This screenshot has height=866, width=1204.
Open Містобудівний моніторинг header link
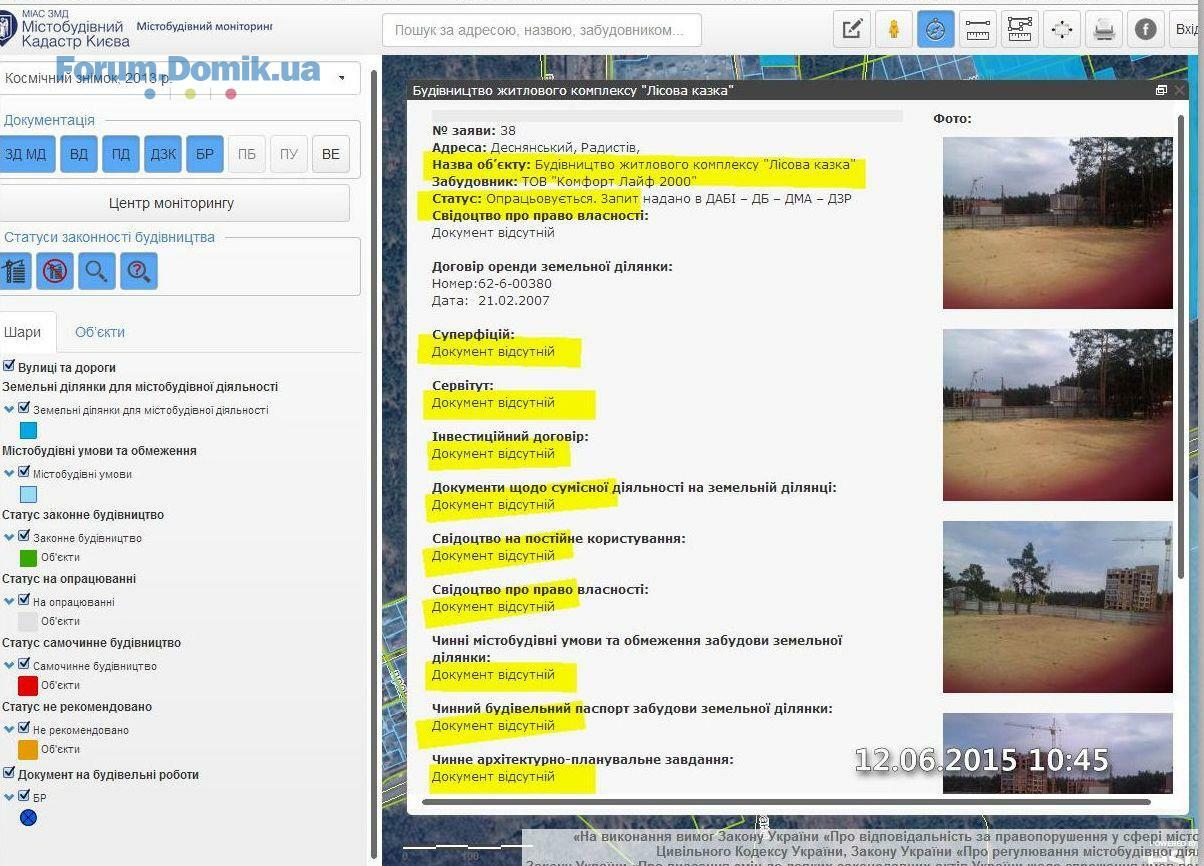[205, 26]
